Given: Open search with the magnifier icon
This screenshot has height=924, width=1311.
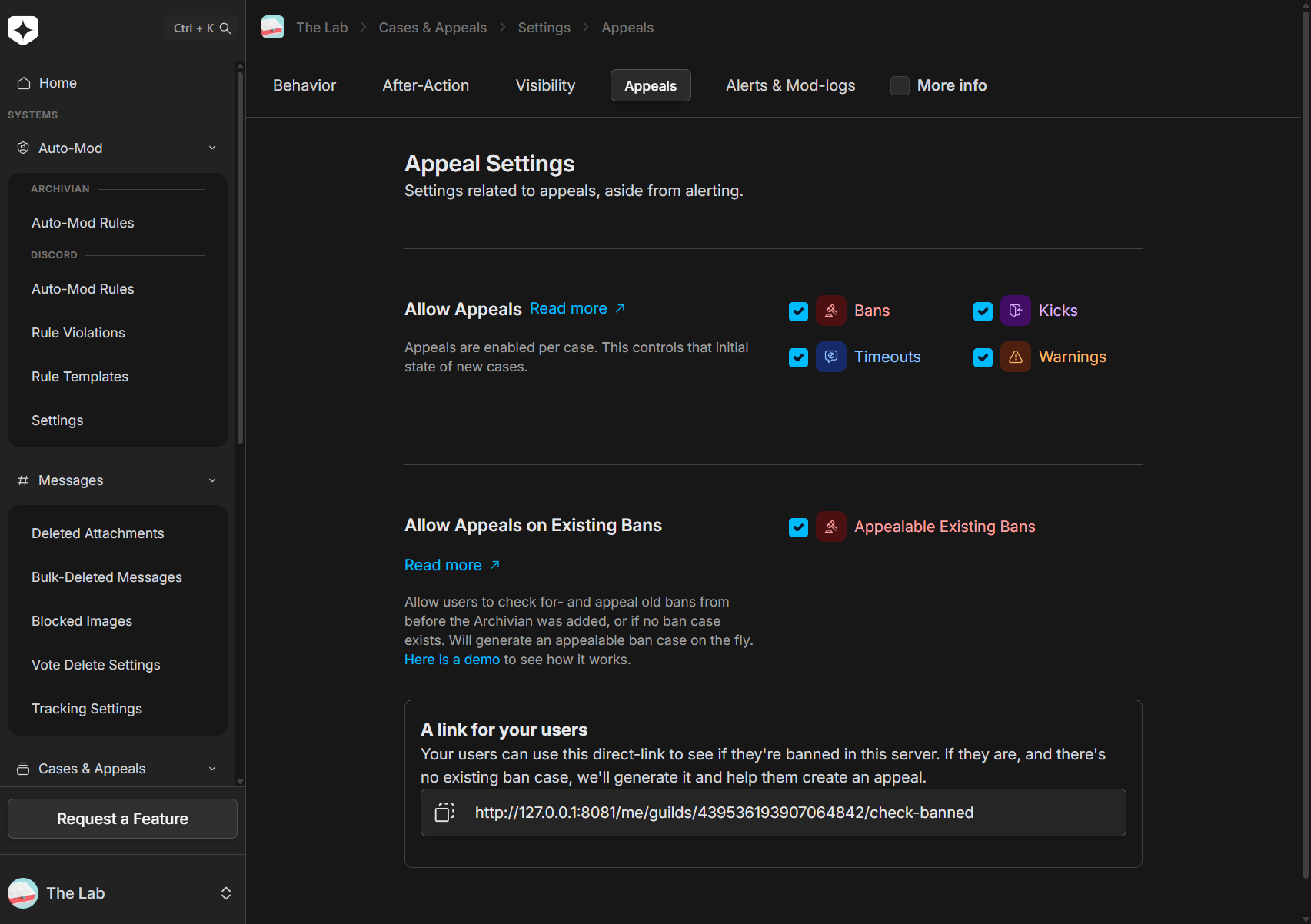Looking at the screenshot, I should click(x=225, y=28).
